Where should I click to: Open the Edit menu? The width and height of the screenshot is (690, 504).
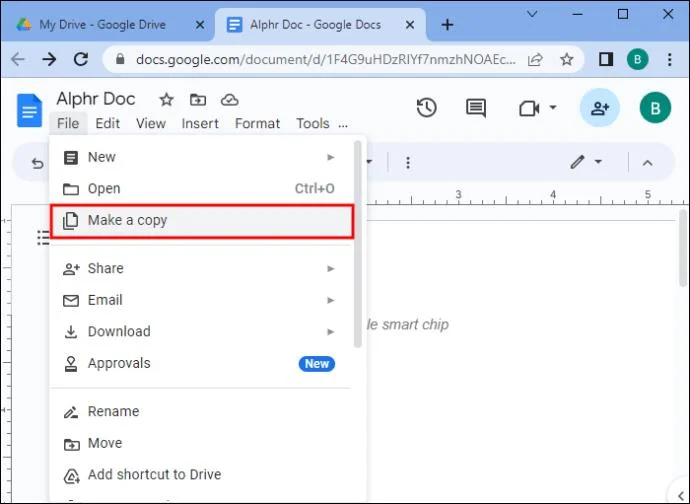point(107,123)
